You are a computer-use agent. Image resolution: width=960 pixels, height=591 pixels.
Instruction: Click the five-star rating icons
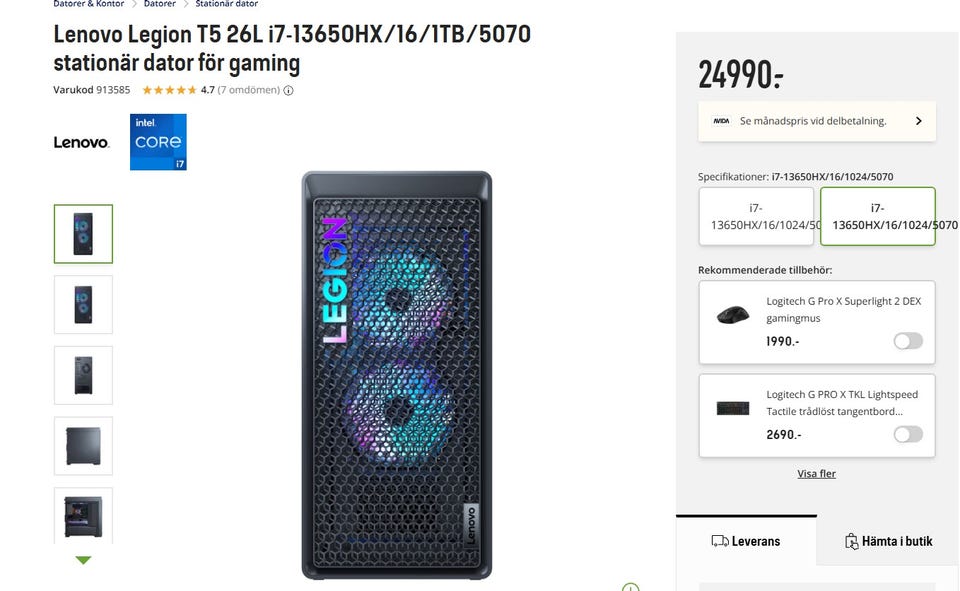point(170,90)
